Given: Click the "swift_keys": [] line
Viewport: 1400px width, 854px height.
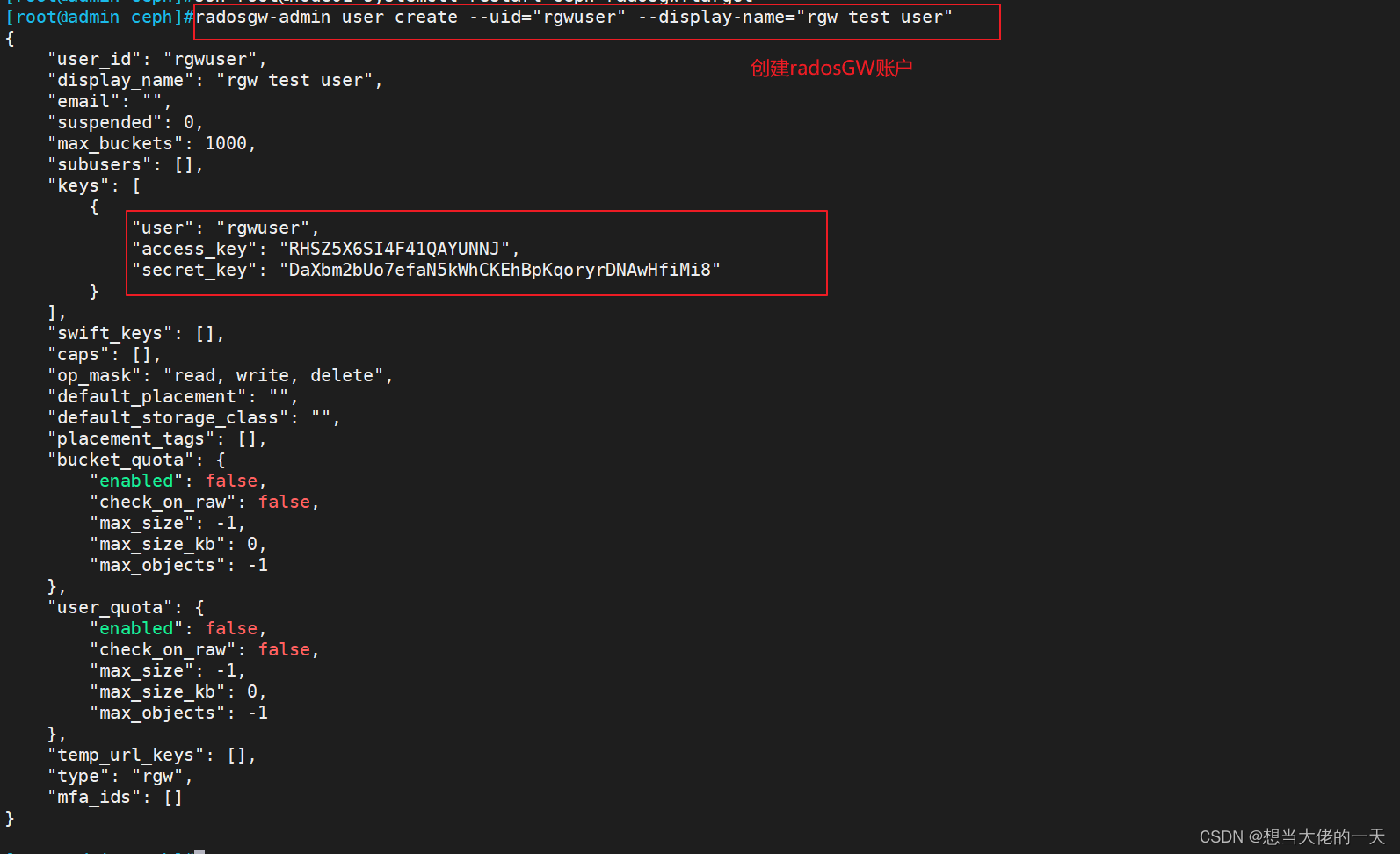Looking at the screenshot, I should (x=136, y=333).
